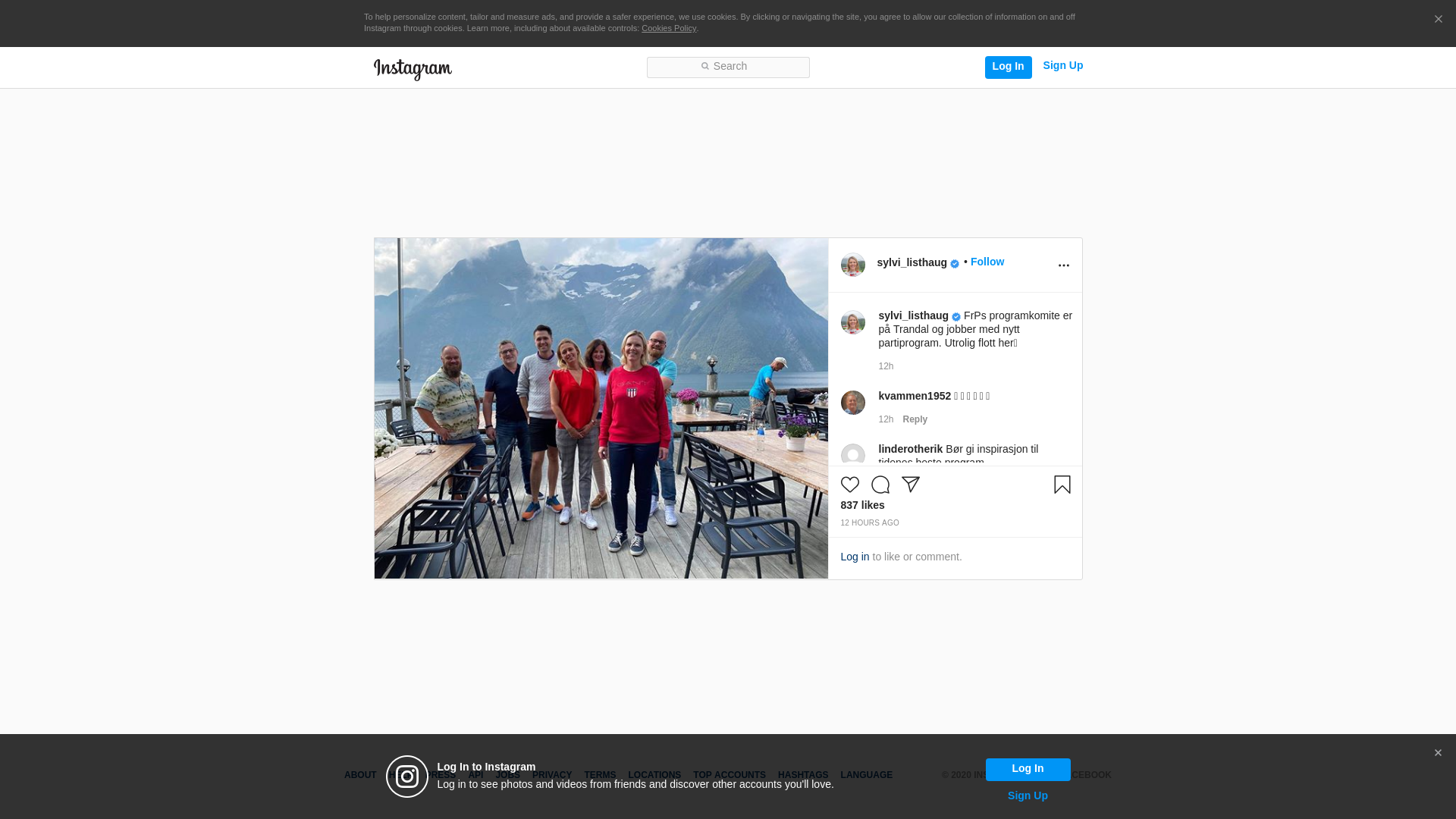Open sylvi_listhaug avatar beside the caption
The height and width of the screenshot is (819, 1456).
(x=853, y=322)
